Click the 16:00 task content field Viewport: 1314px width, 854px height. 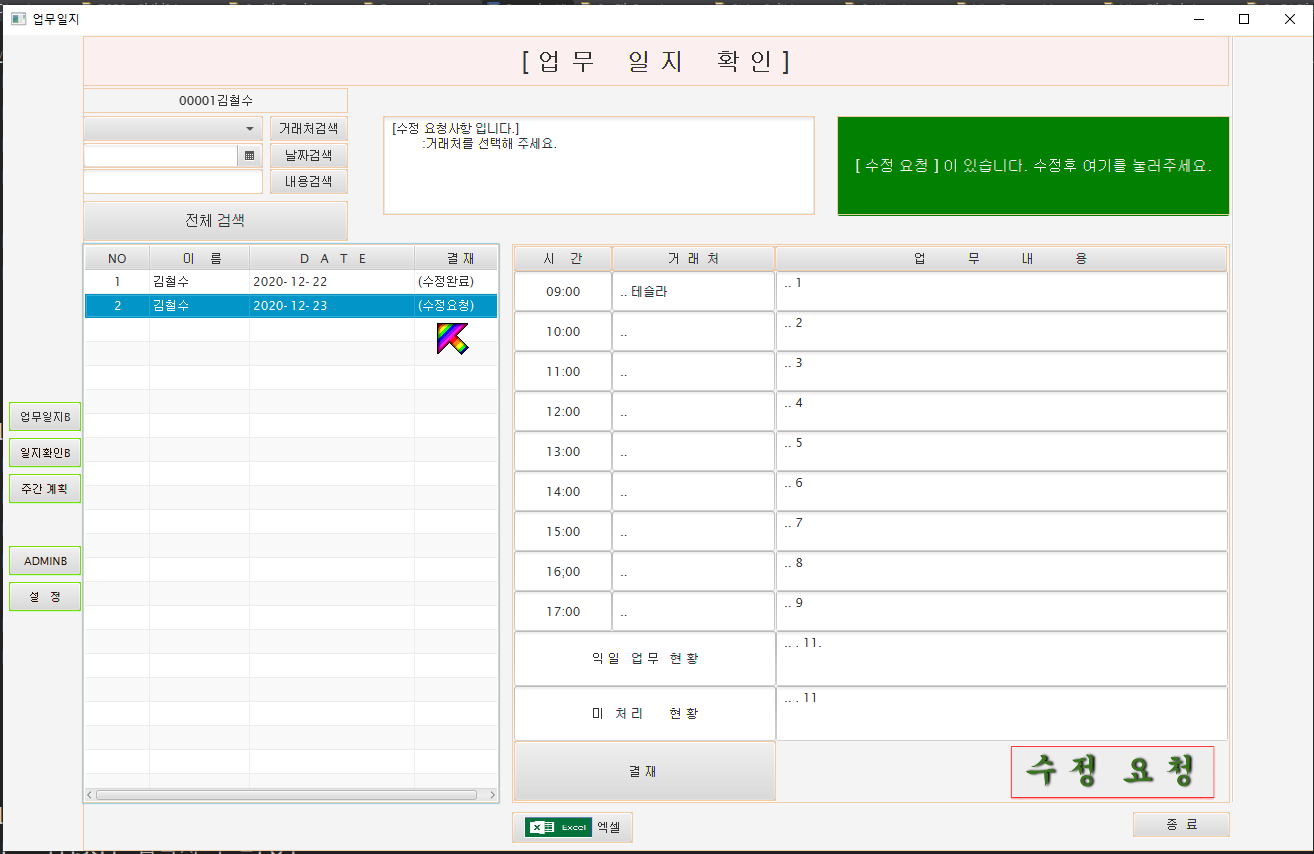coord(1001,571)
